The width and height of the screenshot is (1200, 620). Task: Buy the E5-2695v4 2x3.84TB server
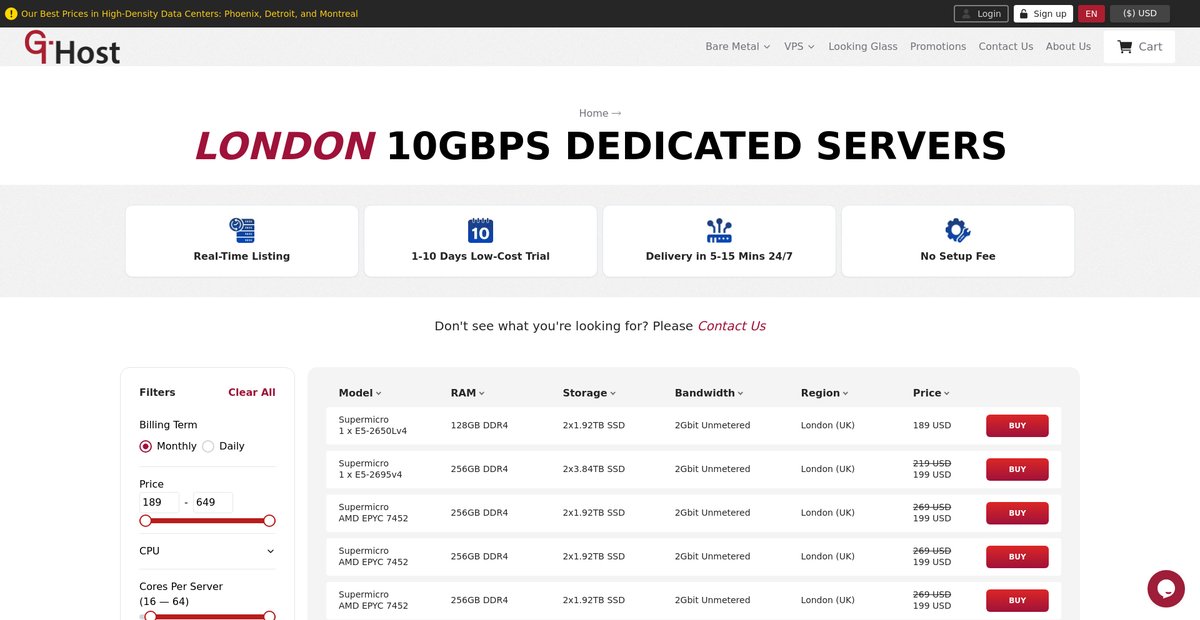click(1017, 470)
